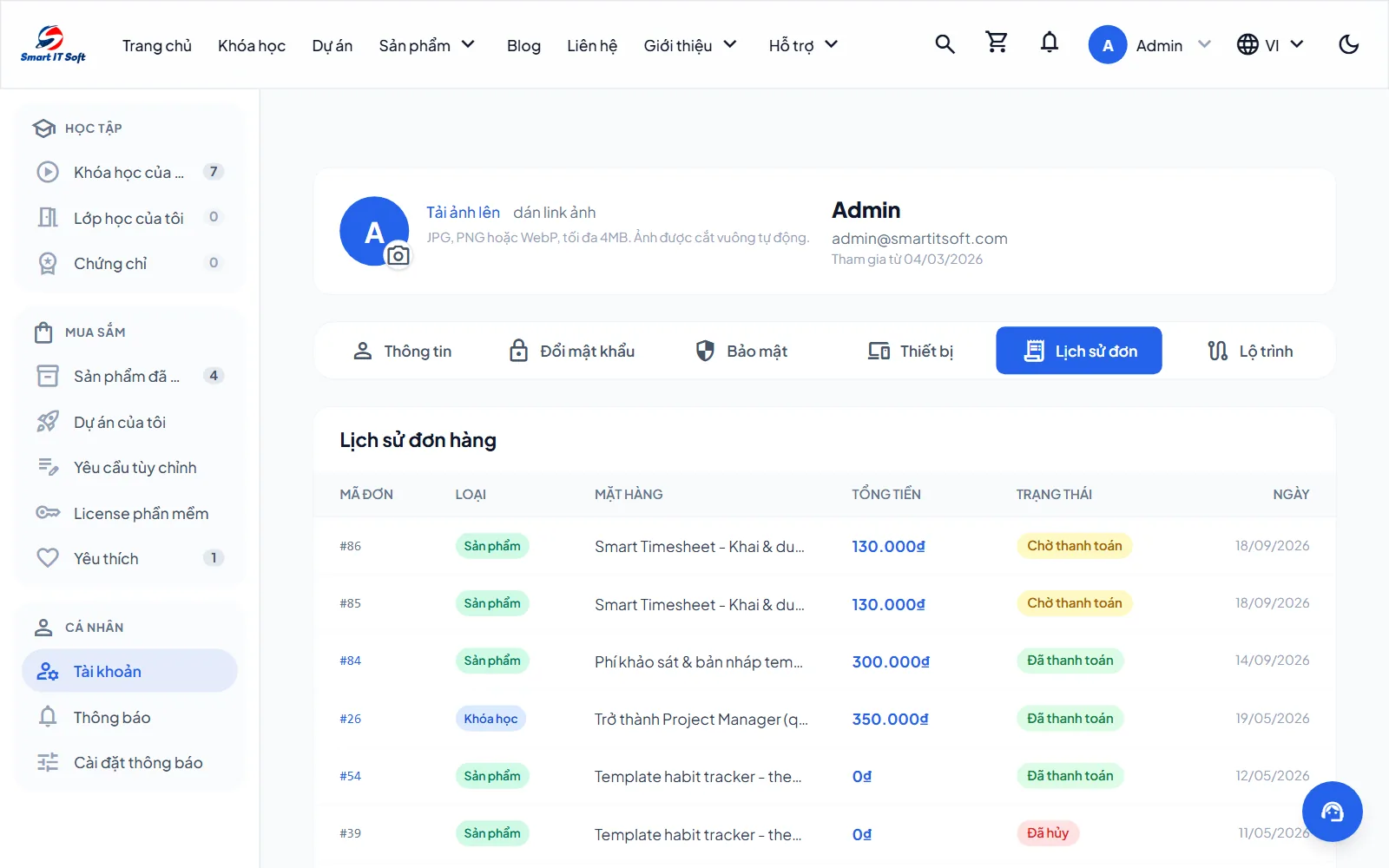Switch to the Đổi mật khẩu tab

click(571, 351)
